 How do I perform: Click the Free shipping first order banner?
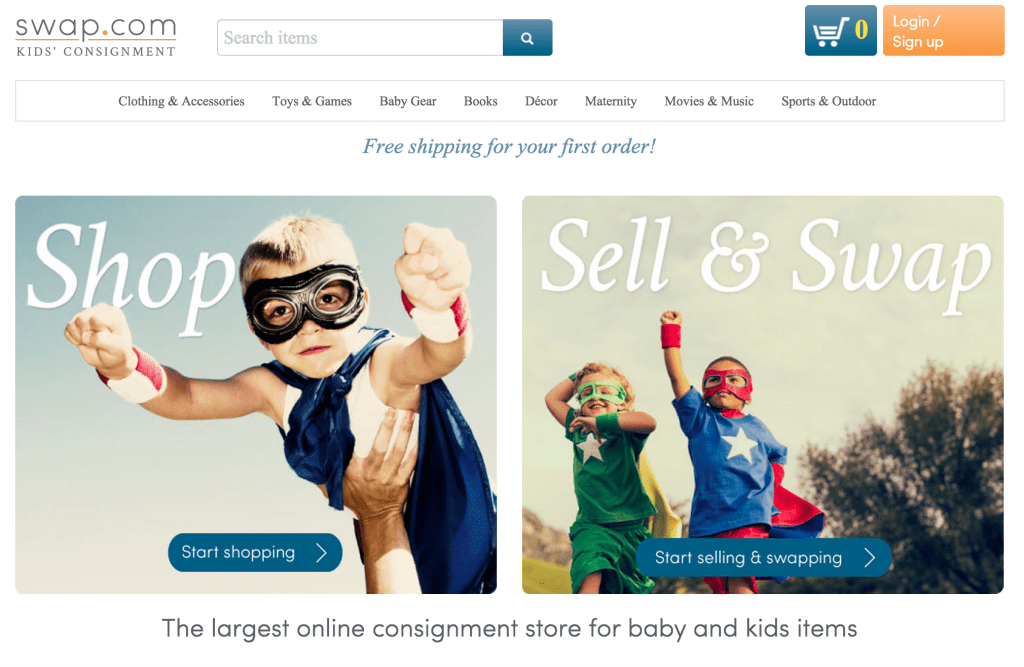509,147
